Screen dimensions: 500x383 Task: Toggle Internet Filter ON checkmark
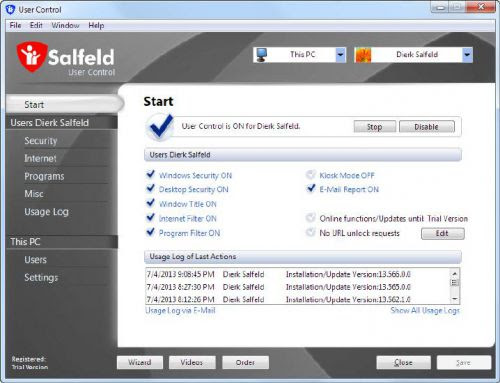(151, 218)
